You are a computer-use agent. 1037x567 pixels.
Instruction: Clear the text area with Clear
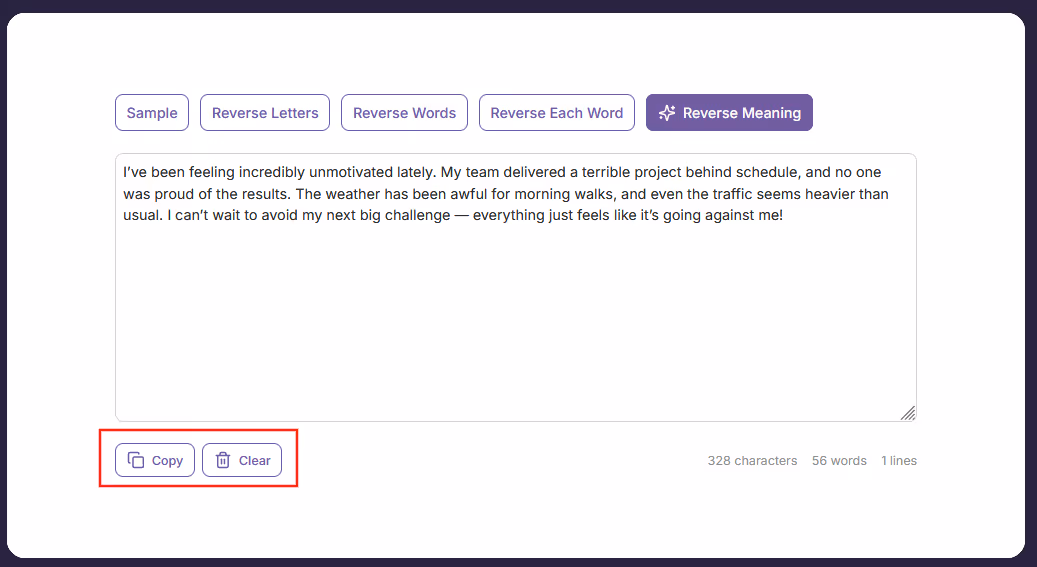point(242,460)
